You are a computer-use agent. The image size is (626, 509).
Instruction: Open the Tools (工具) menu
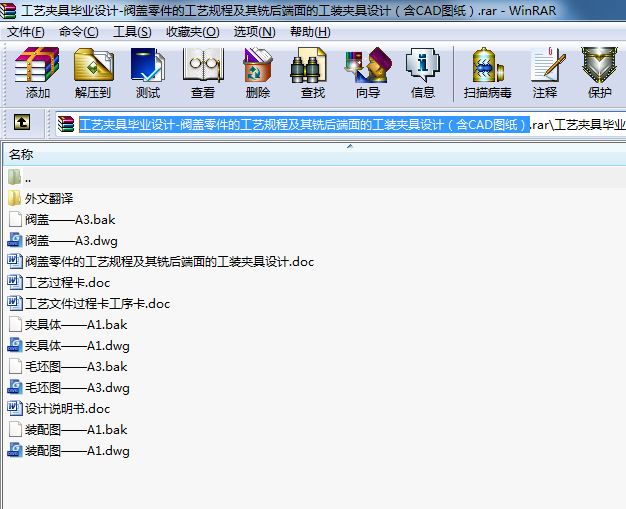132,31
